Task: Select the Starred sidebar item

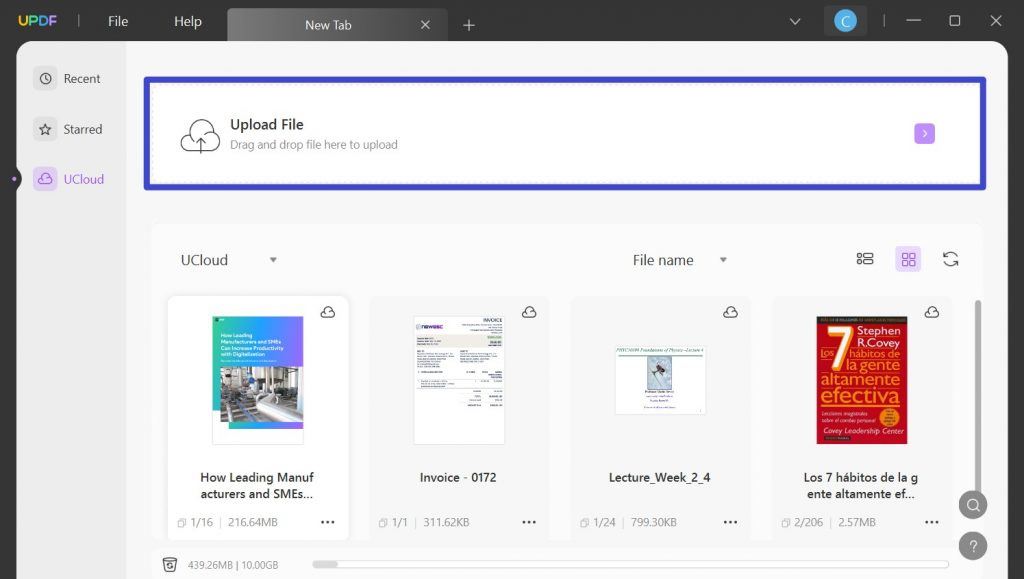Action: point(71,129)
